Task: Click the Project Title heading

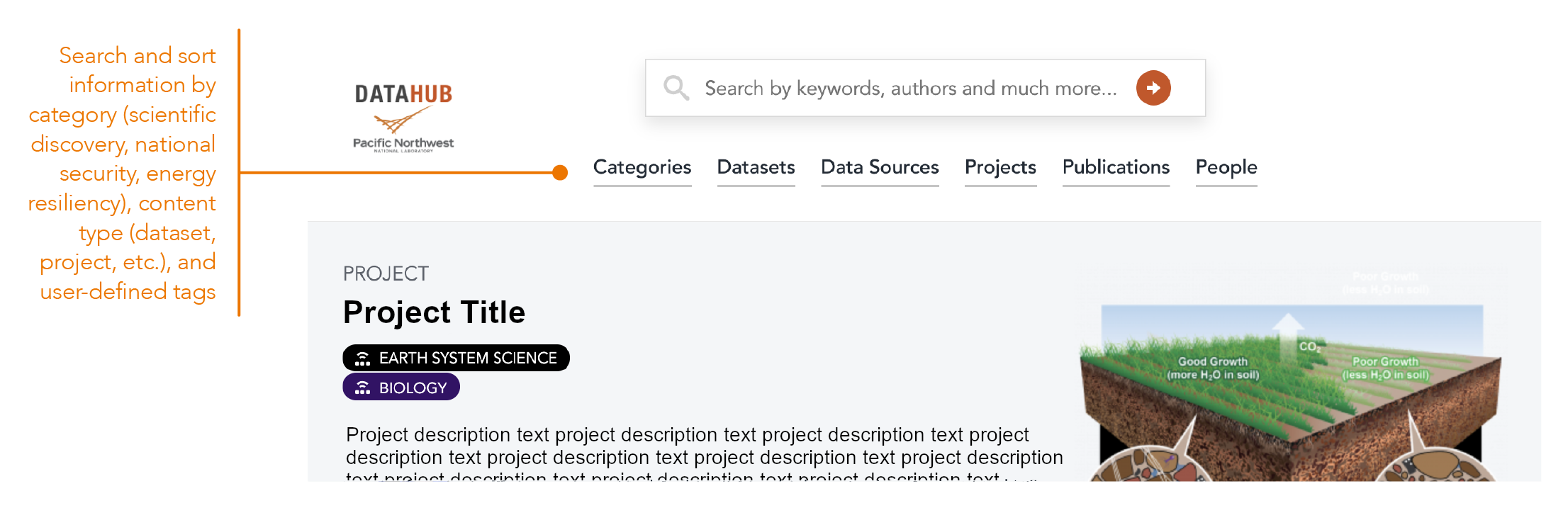Action: (x=434, y=312)
